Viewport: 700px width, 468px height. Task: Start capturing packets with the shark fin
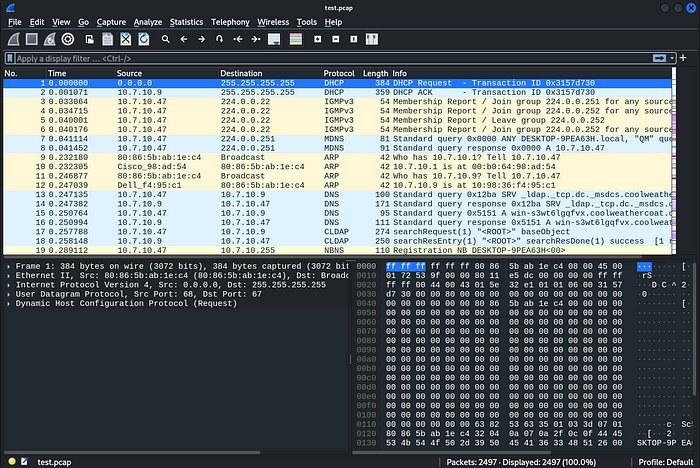pyautogui.click(x=14, y=39)
